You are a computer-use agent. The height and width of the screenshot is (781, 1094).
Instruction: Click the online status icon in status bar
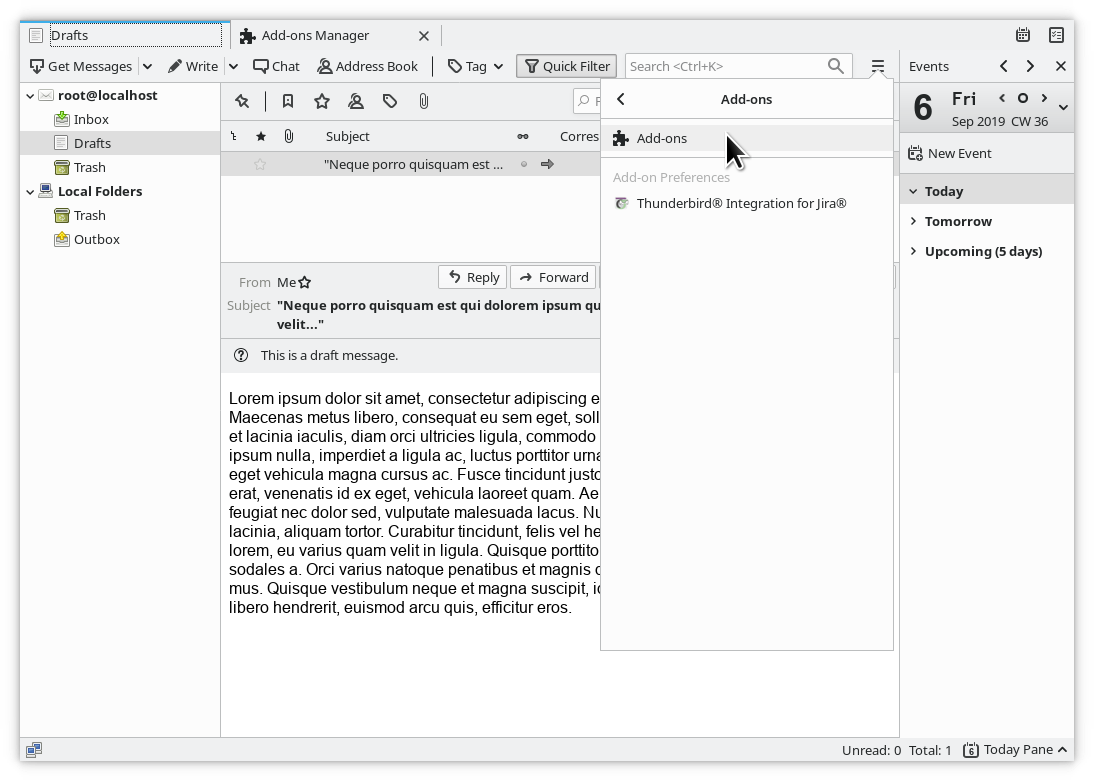[x=34, y=750]
